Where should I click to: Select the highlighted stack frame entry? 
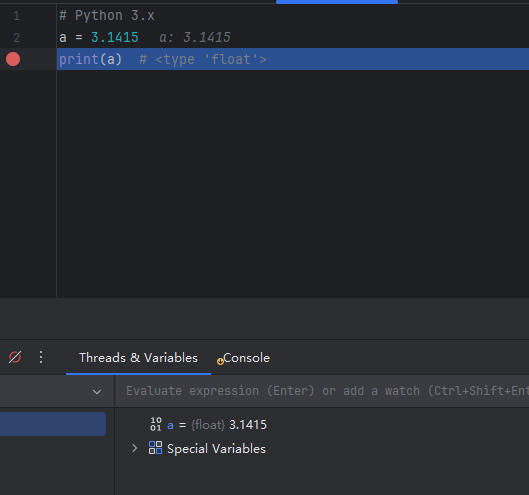53,424
